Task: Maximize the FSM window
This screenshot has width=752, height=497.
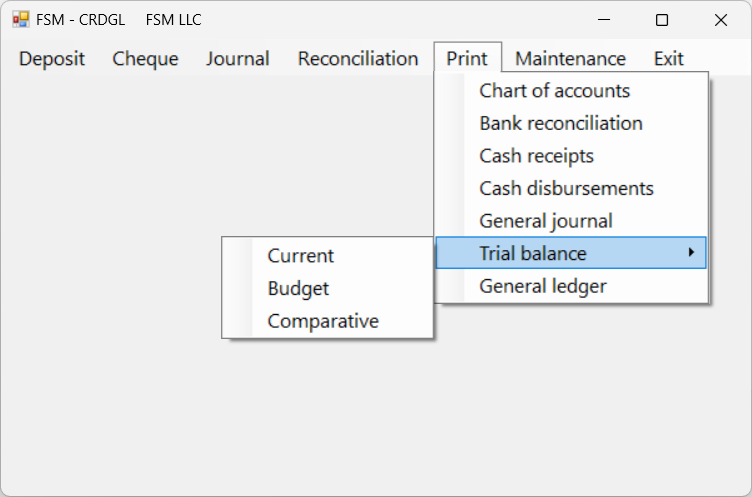Action: click(661, 19)
